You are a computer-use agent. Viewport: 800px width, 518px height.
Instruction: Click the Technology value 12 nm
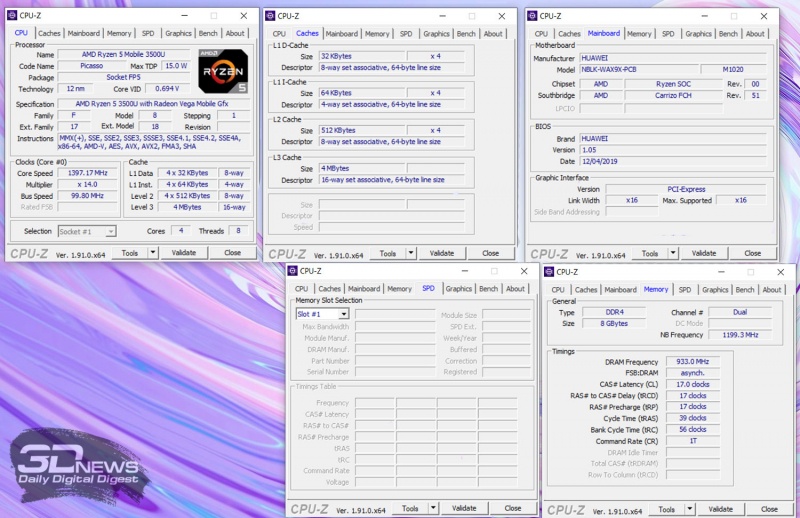coord(77,89)
